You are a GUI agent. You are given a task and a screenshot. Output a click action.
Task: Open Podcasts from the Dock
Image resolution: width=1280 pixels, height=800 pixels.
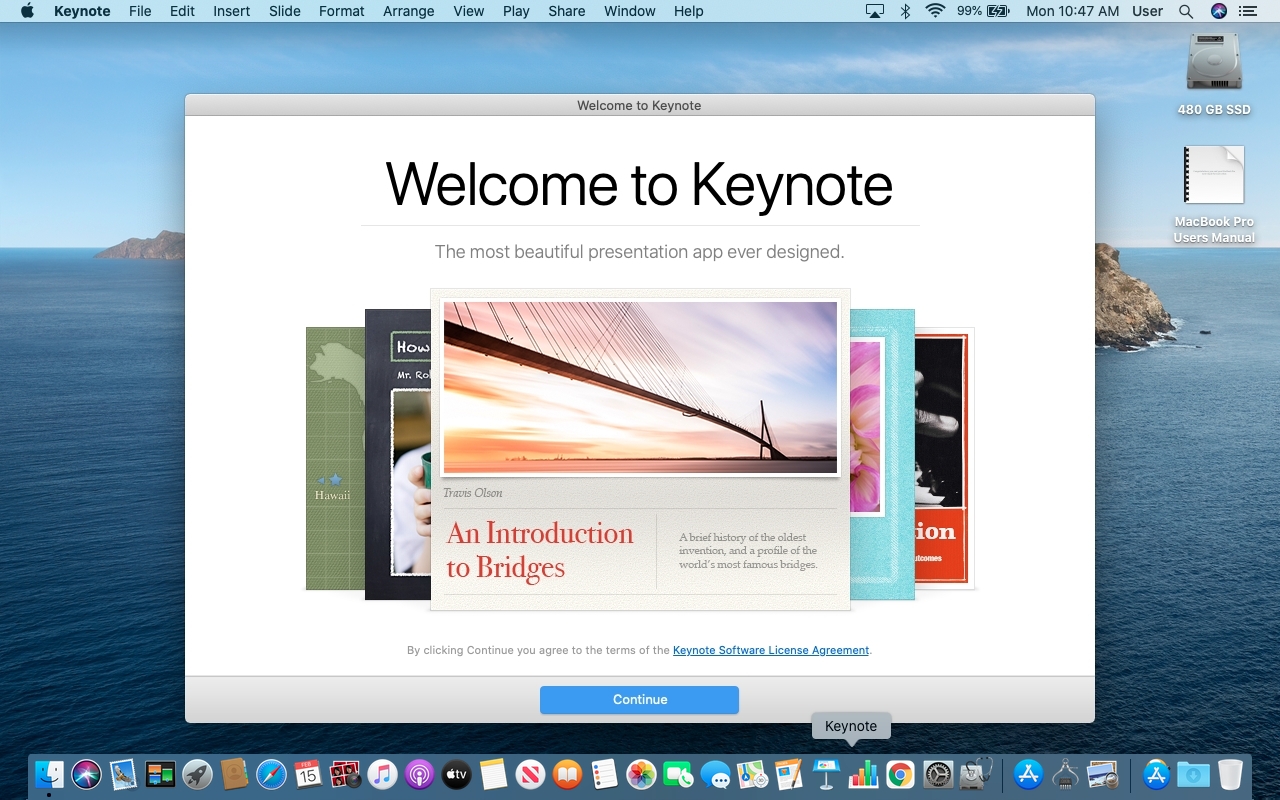click(419, 774)
